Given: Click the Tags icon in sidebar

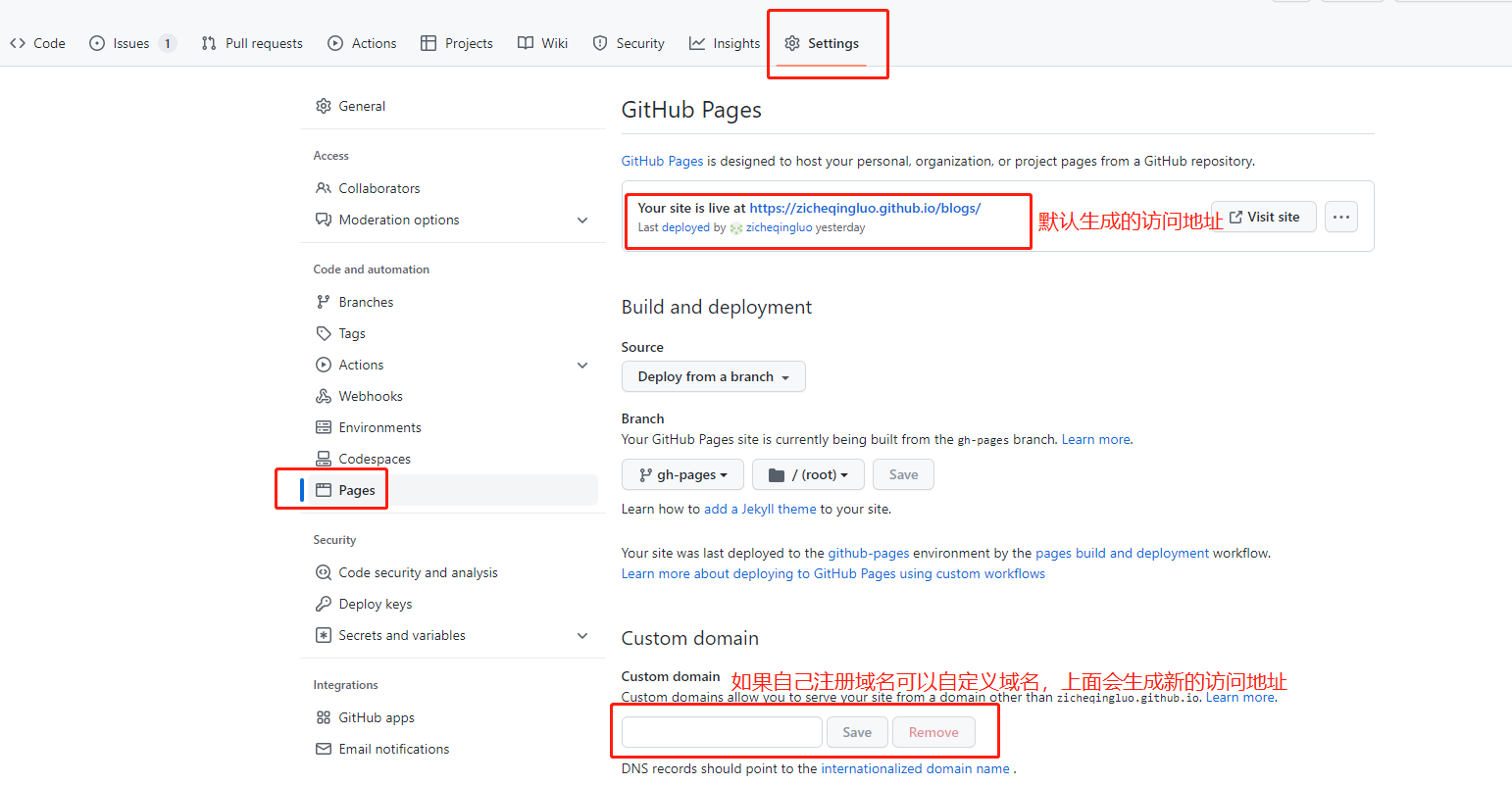Looking at the screenshot, I should 324,333.
